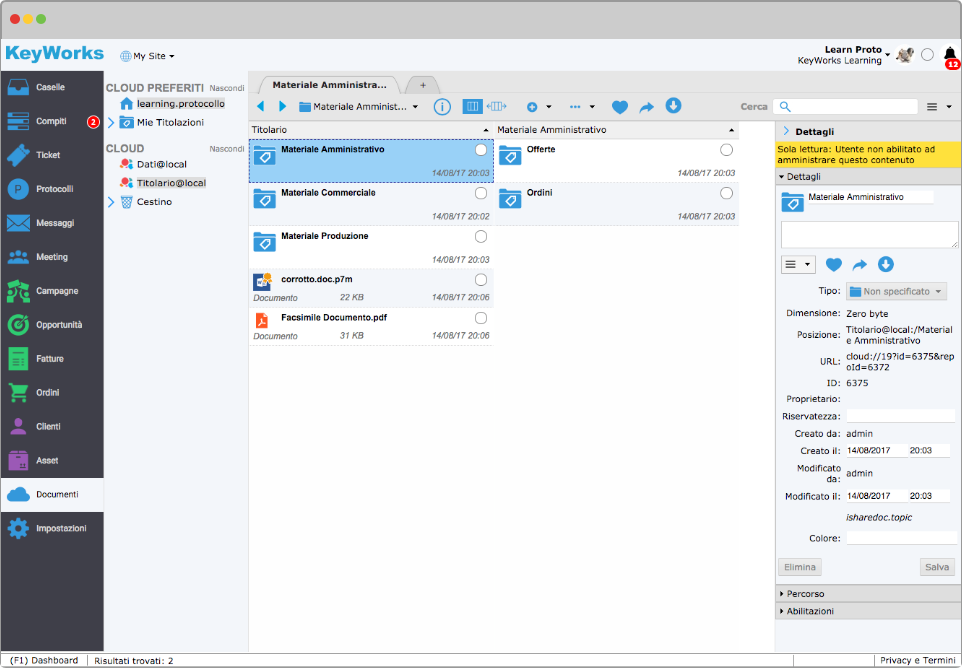Open Fatture in the sidebar
962x668 pixels.
click(52, 359)
